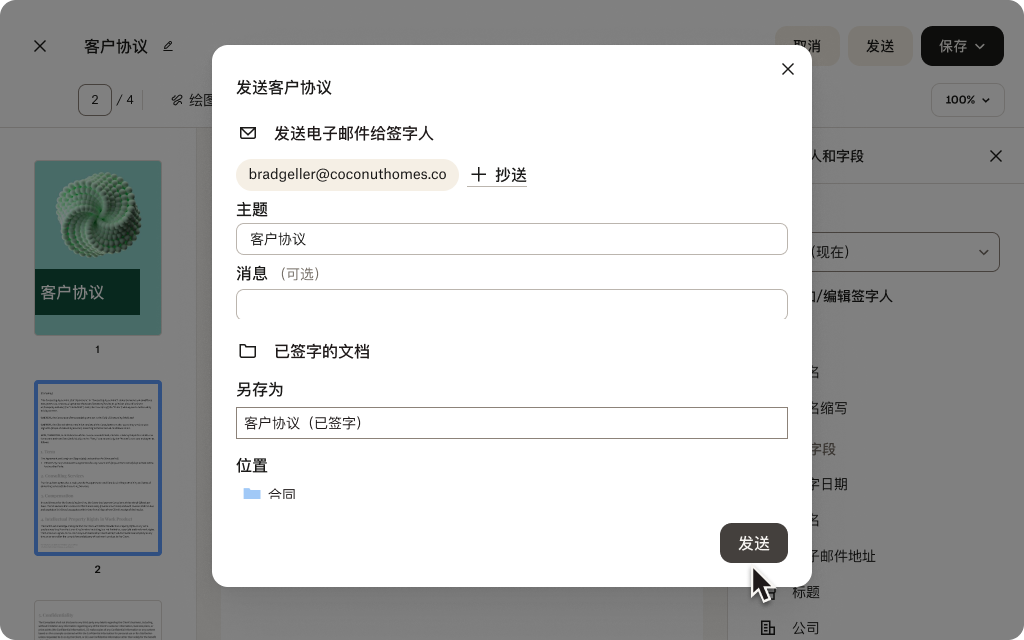Add a CC recipient with 抄送
Image resolution: width=1024 pixels, height=640 pixels.
pos(498,174)
